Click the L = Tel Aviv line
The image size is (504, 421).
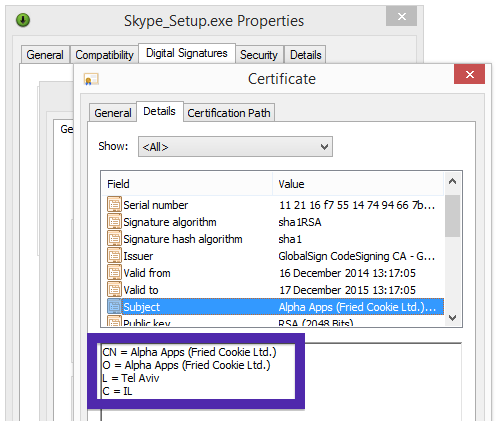[x=131, y=378]
